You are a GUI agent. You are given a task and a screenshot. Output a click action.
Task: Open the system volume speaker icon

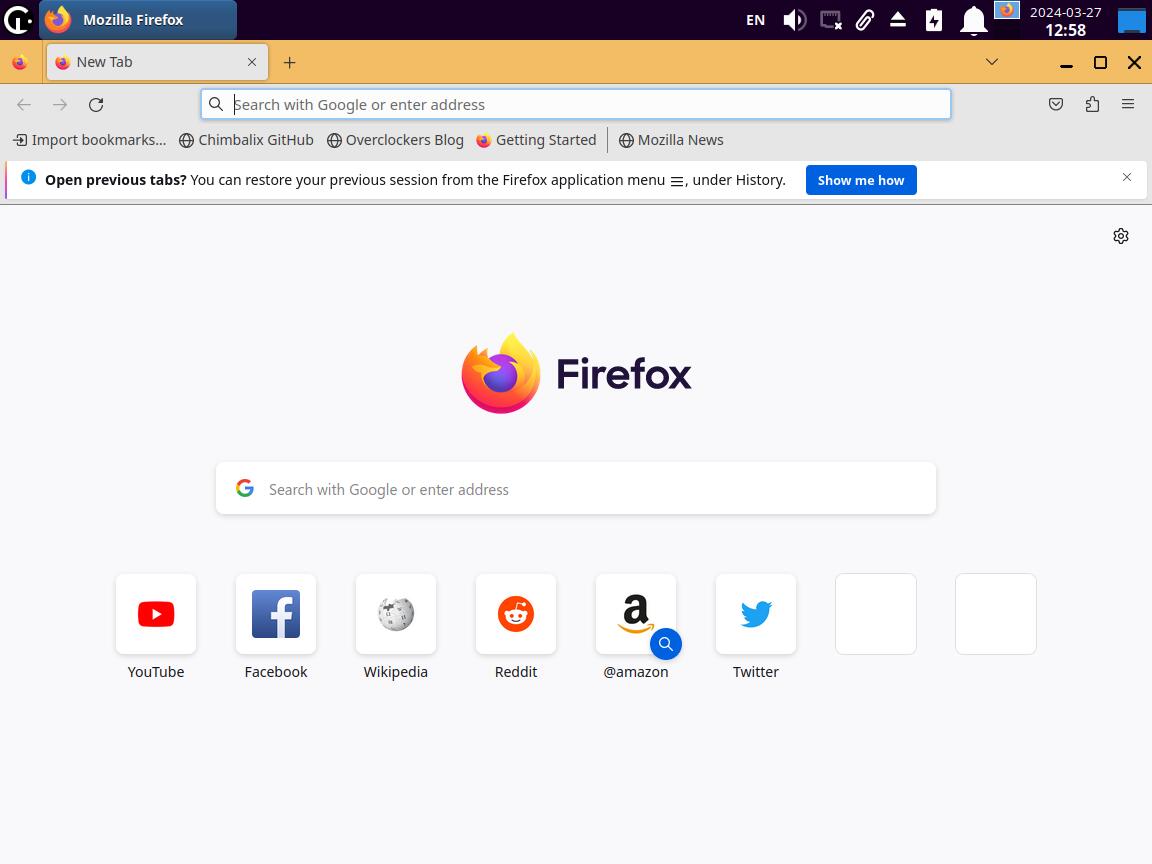[794, 20]
